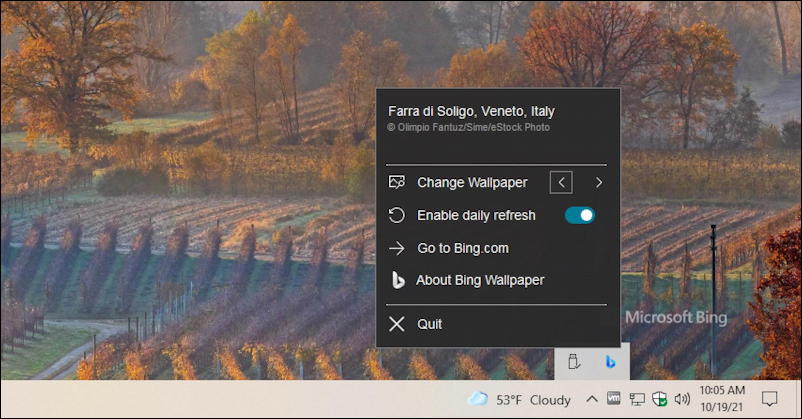Click the cloud weather icon in taskbar
The image size is (802, 419).
(478, 399)
